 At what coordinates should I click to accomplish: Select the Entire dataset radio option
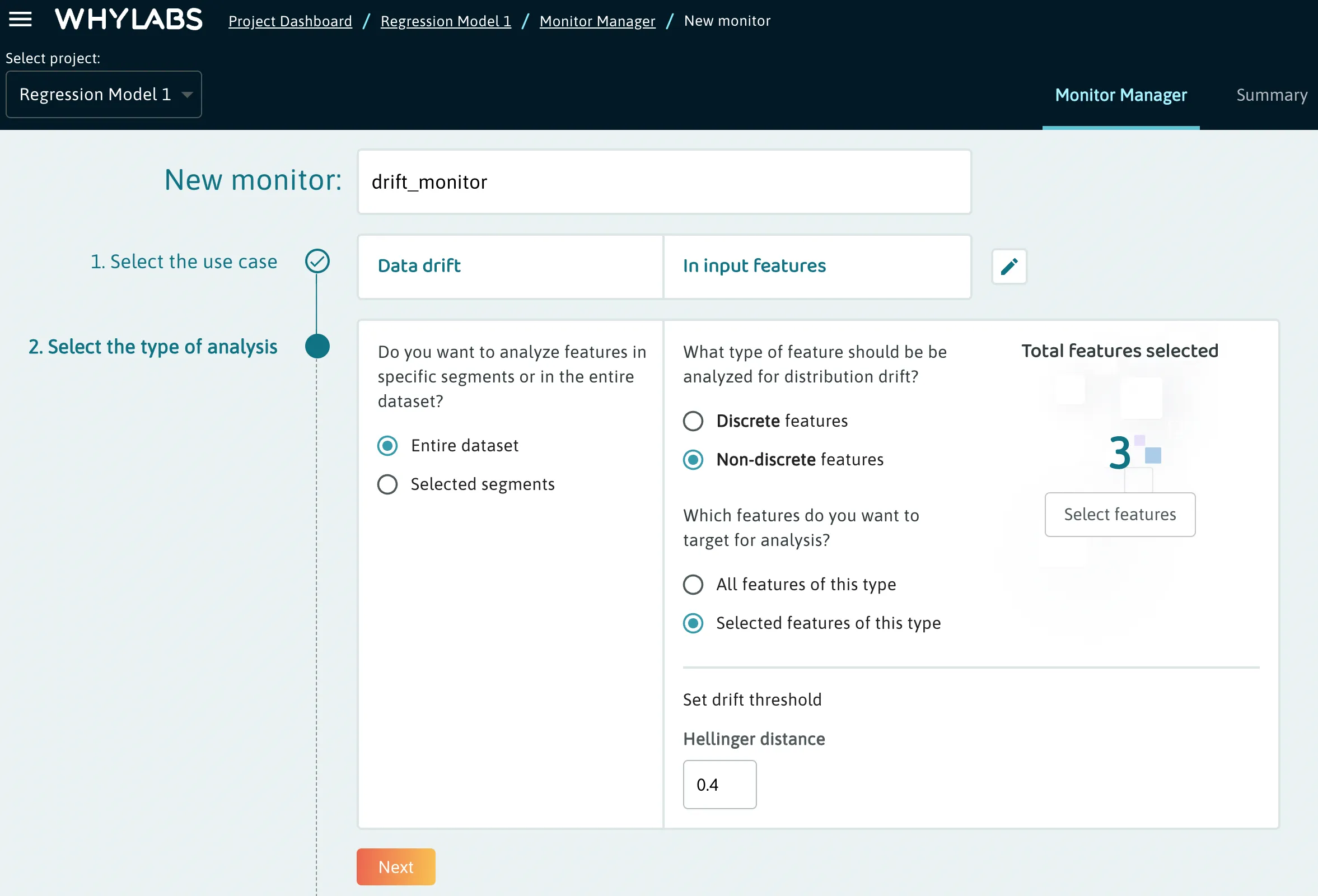[x=388, y=446]
